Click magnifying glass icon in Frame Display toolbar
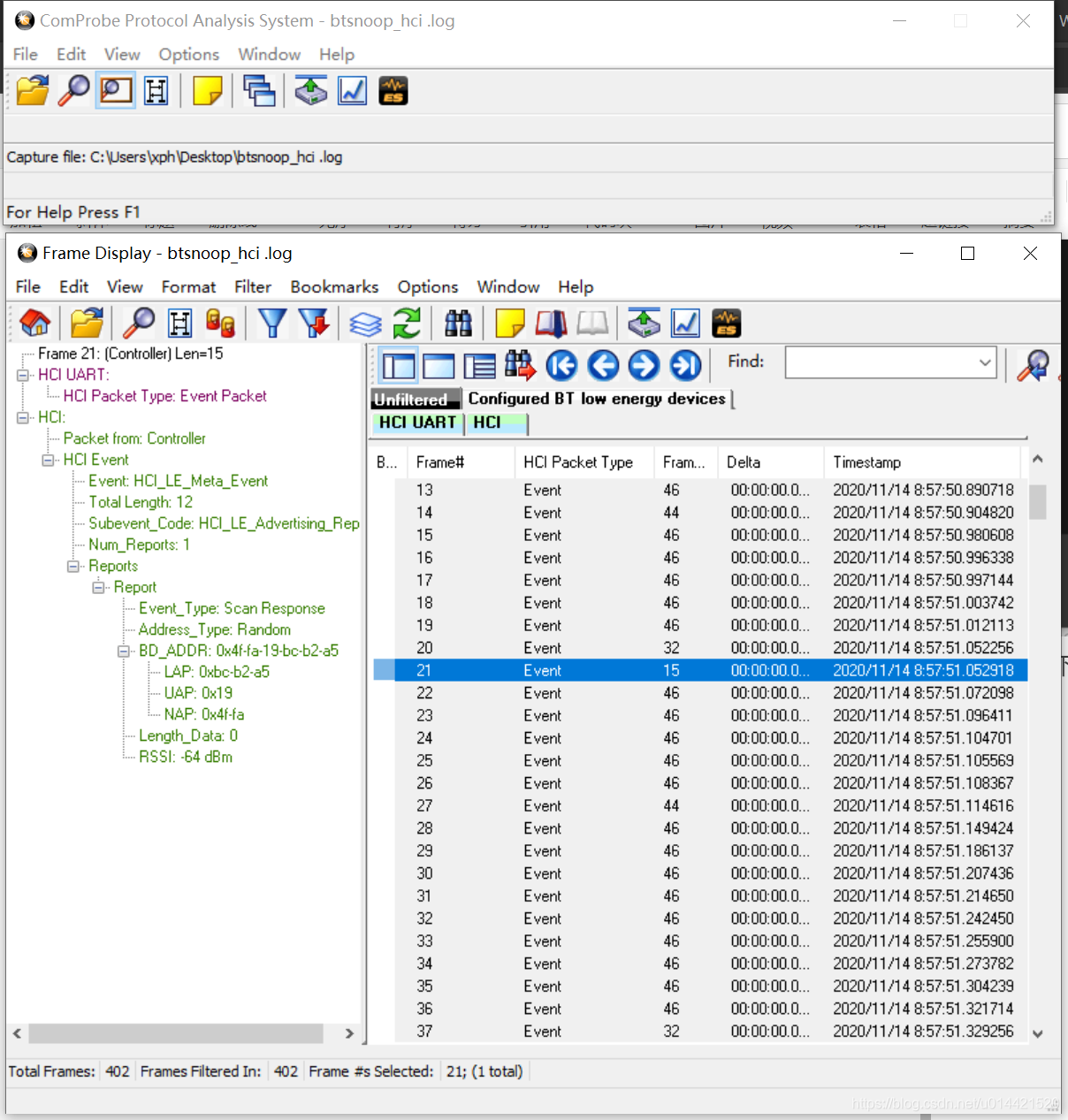This screenshot has width=1068, height=1120. tap(139, 323)
